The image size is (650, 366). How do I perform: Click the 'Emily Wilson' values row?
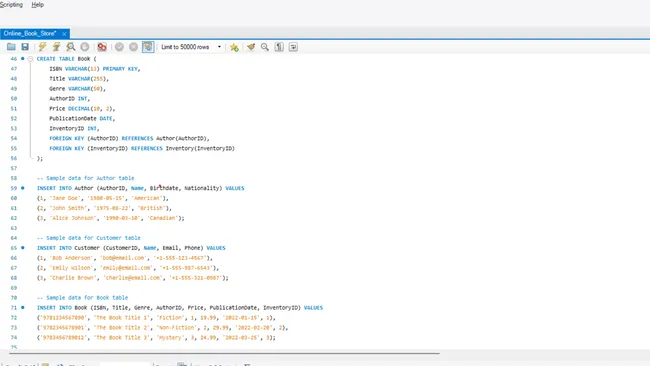tap(128, 268)
